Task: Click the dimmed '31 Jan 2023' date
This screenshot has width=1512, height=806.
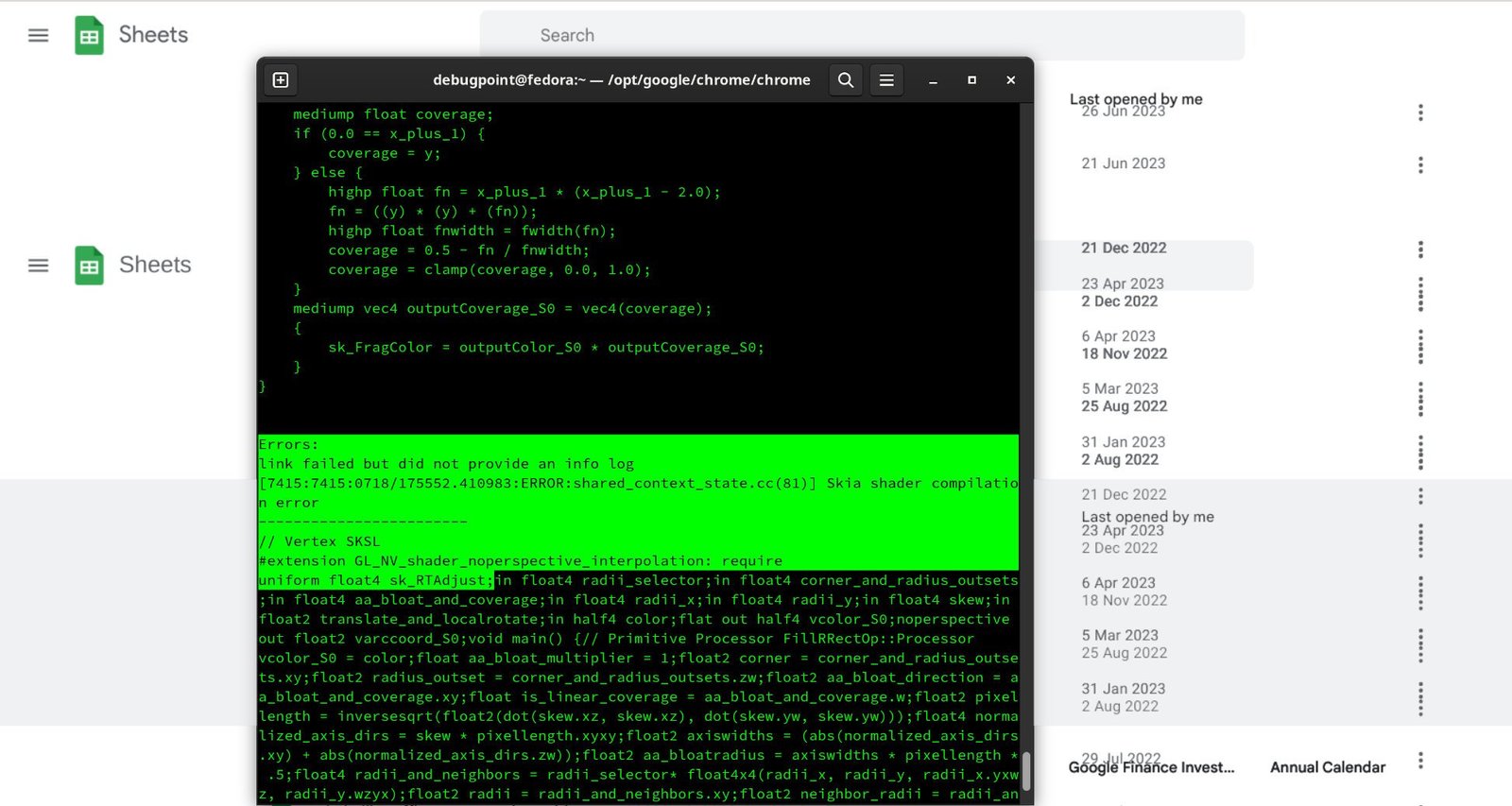Action: point(1124,689)
